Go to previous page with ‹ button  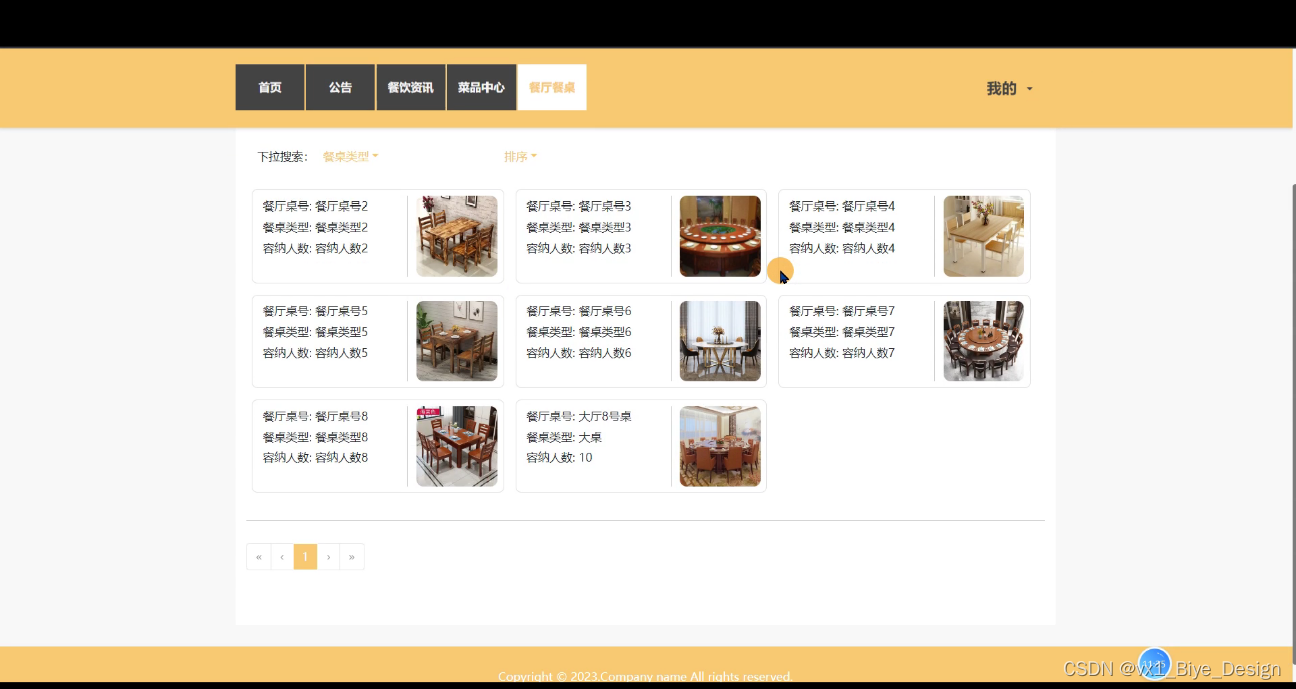coord(282,557)
